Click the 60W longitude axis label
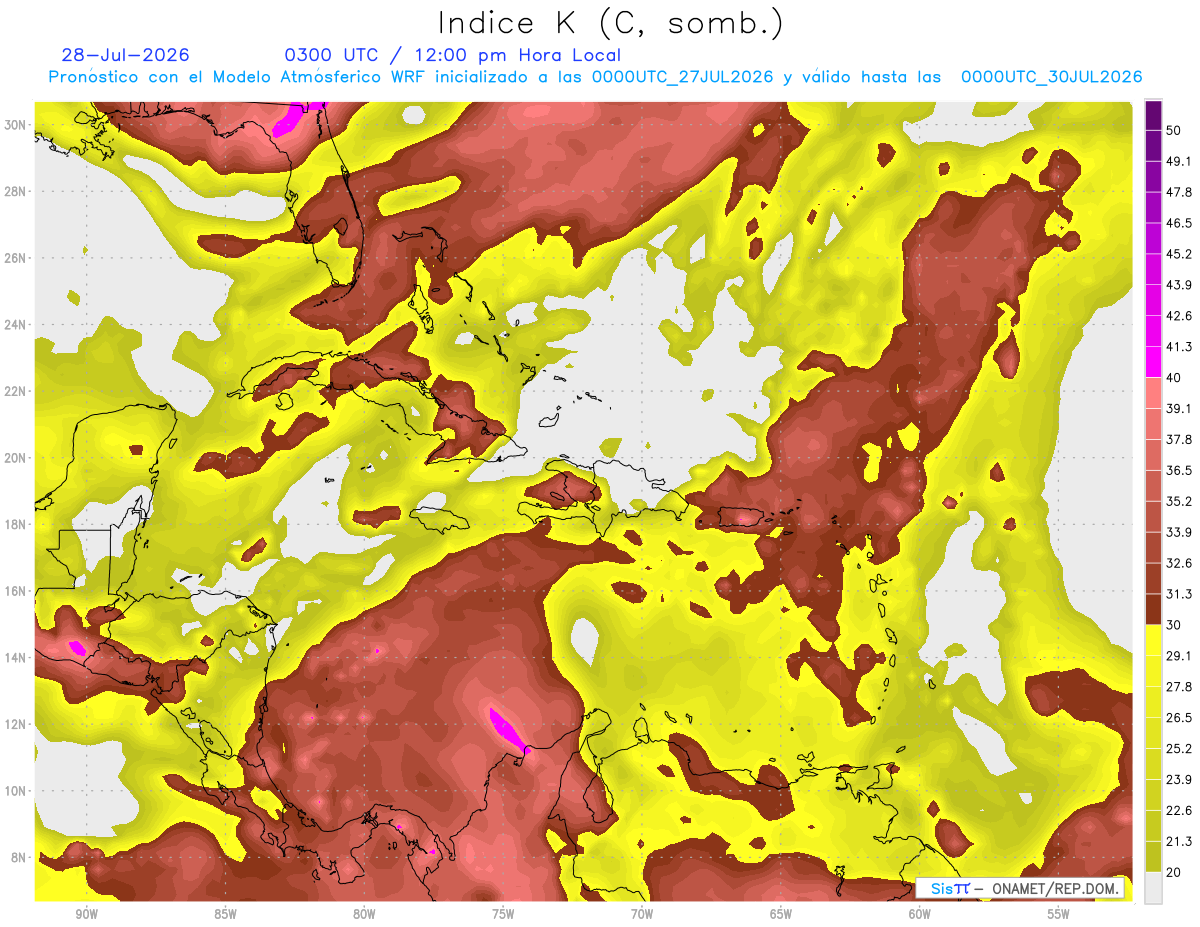 [x=920, y=914]
